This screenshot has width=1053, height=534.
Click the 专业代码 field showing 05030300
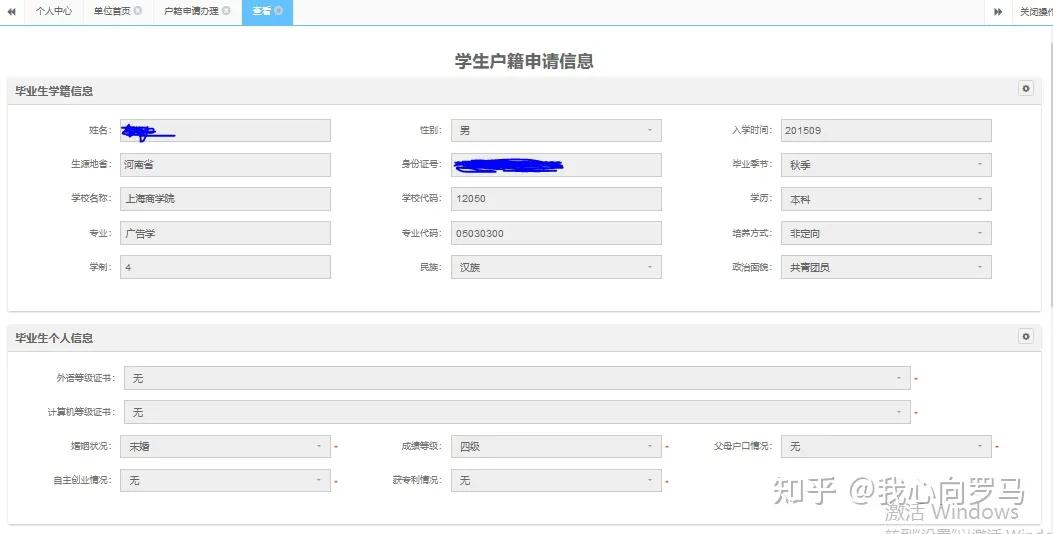pyautogui.click(x=556, y=233)
